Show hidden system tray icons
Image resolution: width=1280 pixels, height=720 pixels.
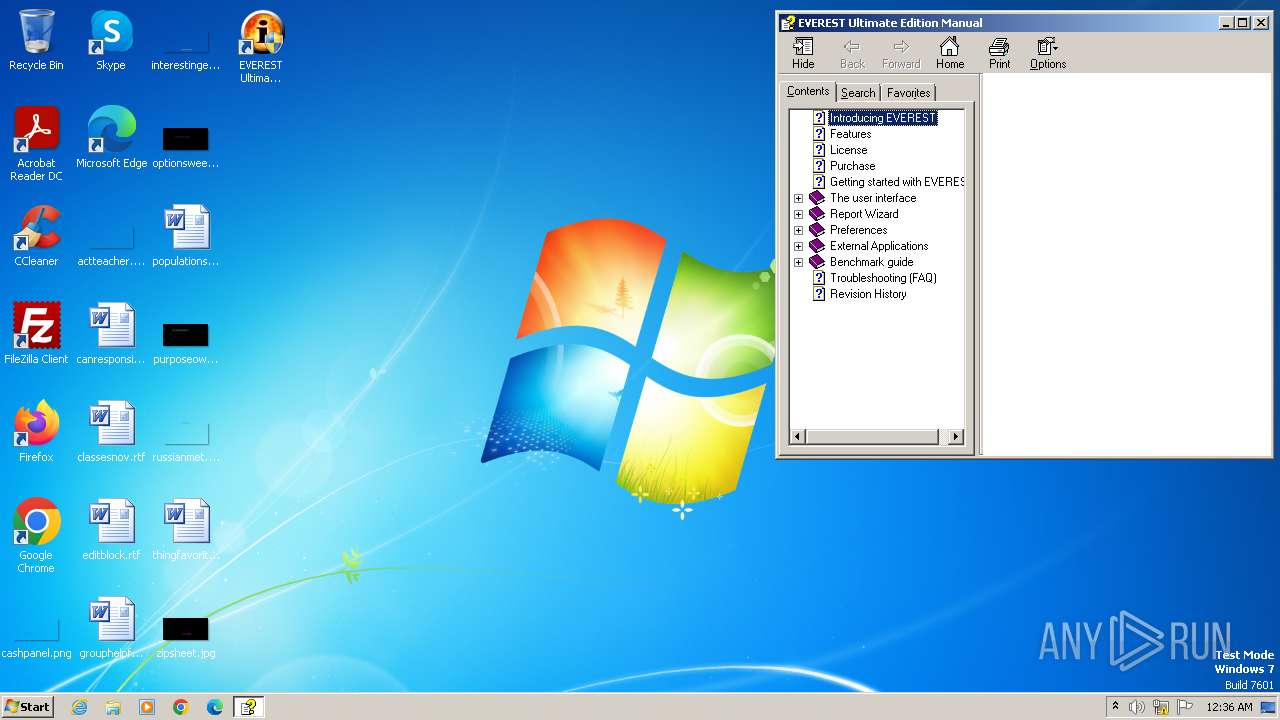coord(1115,707)
